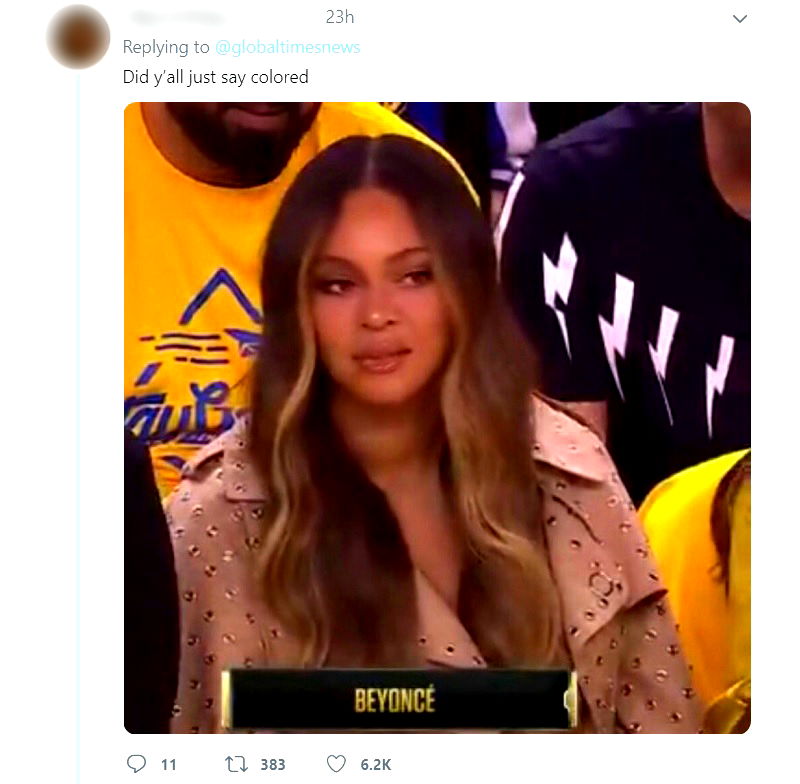This screenshot has height=784, width=800.
Task: Click the reply speech bubble icon
Action: 137,764
